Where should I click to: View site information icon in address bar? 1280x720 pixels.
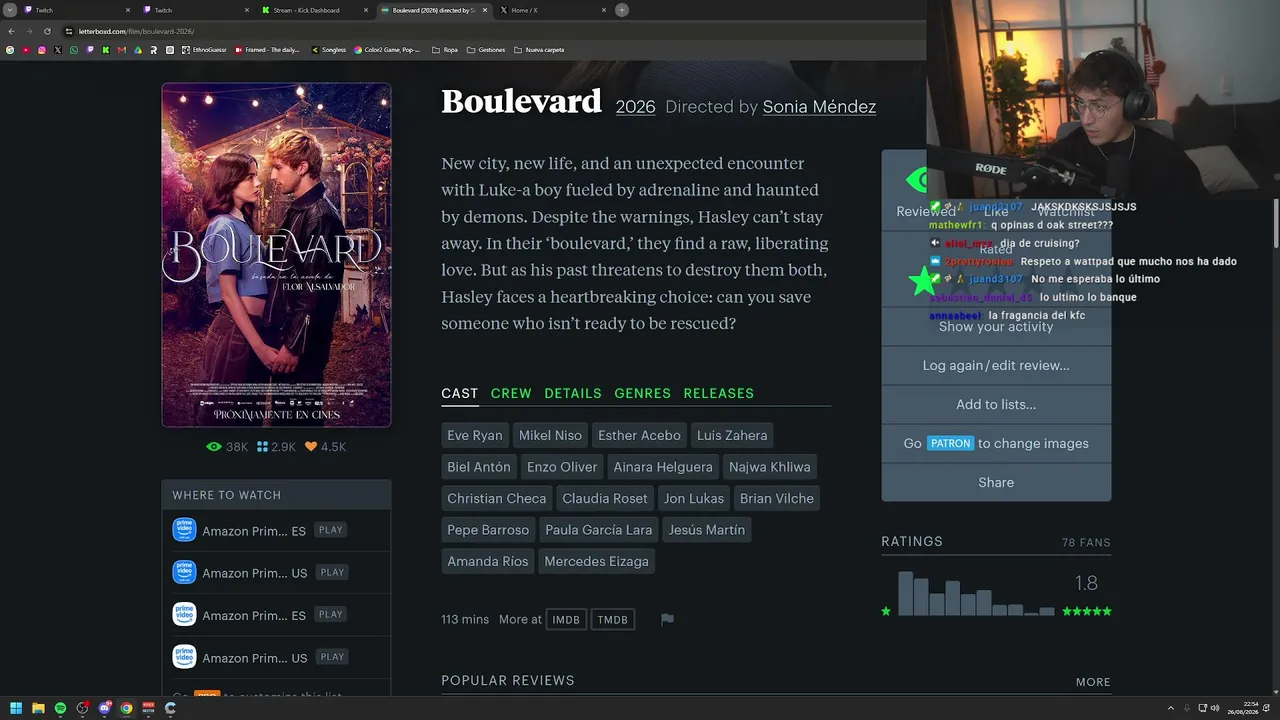click(69, 31)
